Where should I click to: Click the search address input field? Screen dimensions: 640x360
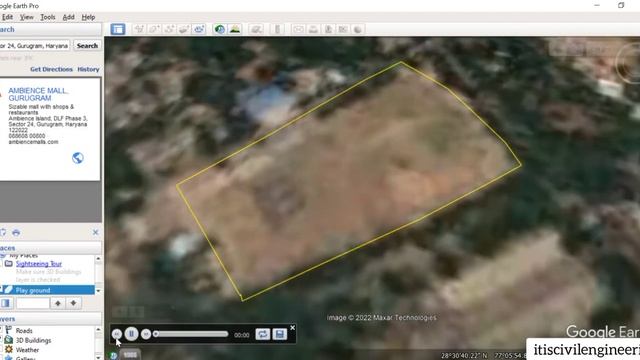[x=35, y=46]
